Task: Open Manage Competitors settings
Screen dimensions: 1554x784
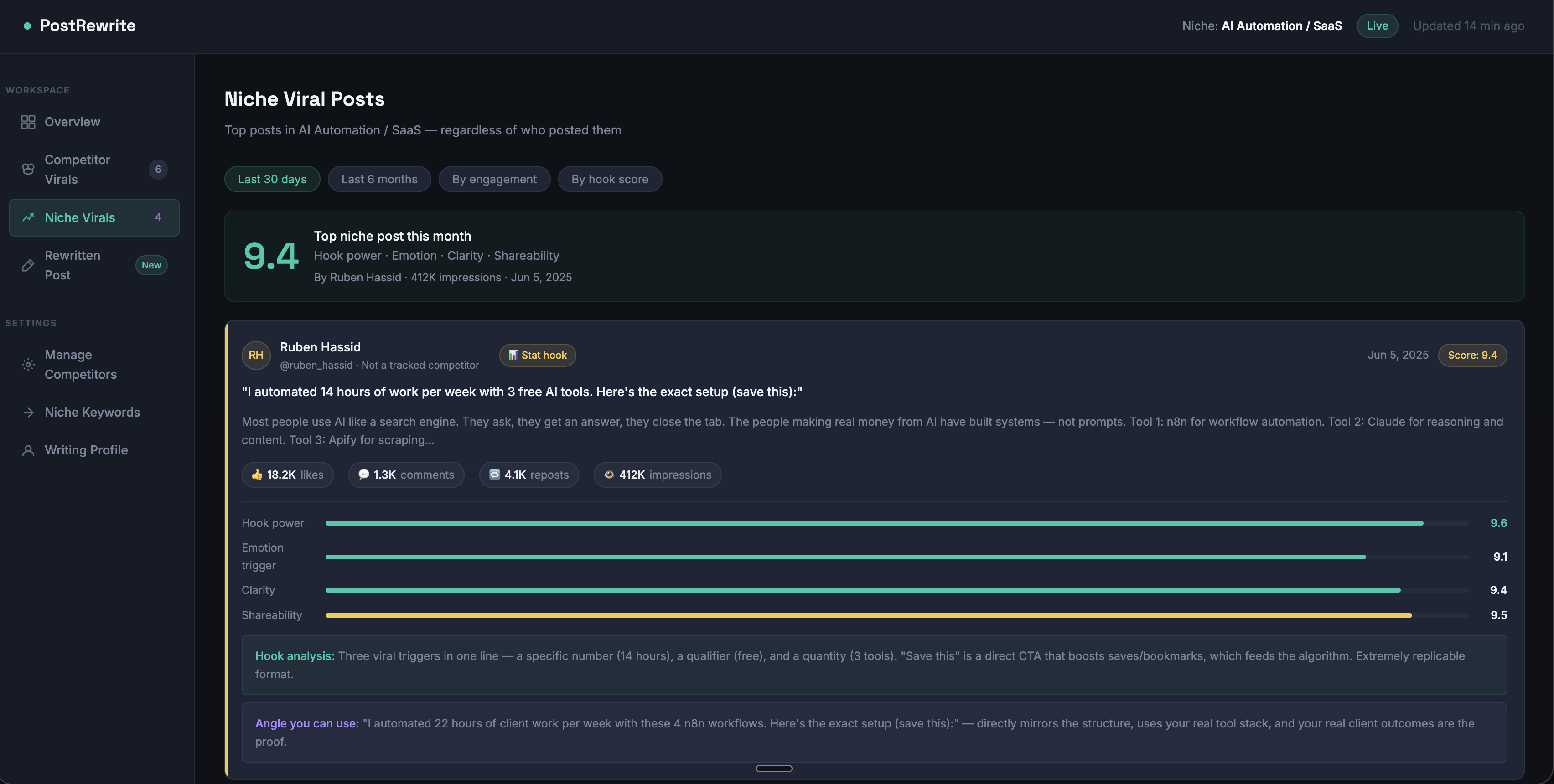Action: tap(94, 365)
